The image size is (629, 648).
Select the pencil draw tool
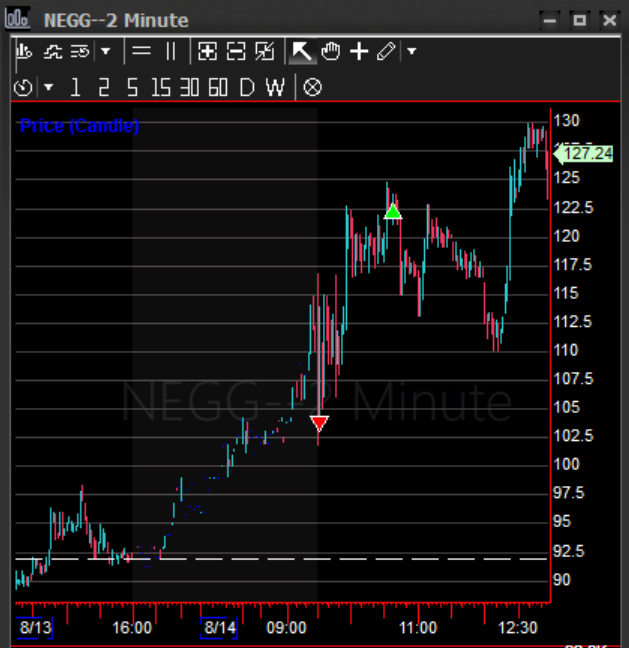(x=386, y=52)
